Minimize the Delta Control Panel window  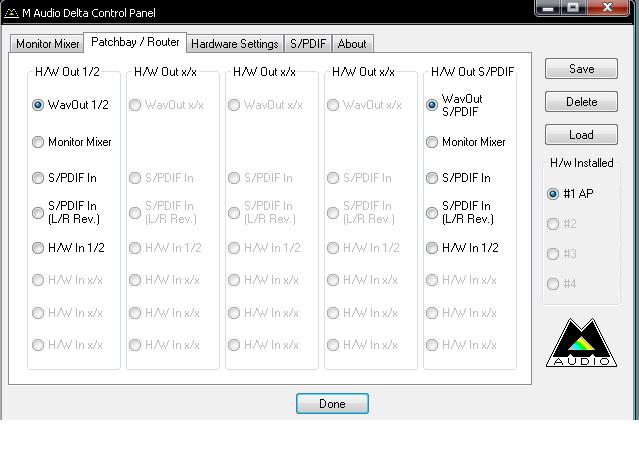tap(548, 8)
